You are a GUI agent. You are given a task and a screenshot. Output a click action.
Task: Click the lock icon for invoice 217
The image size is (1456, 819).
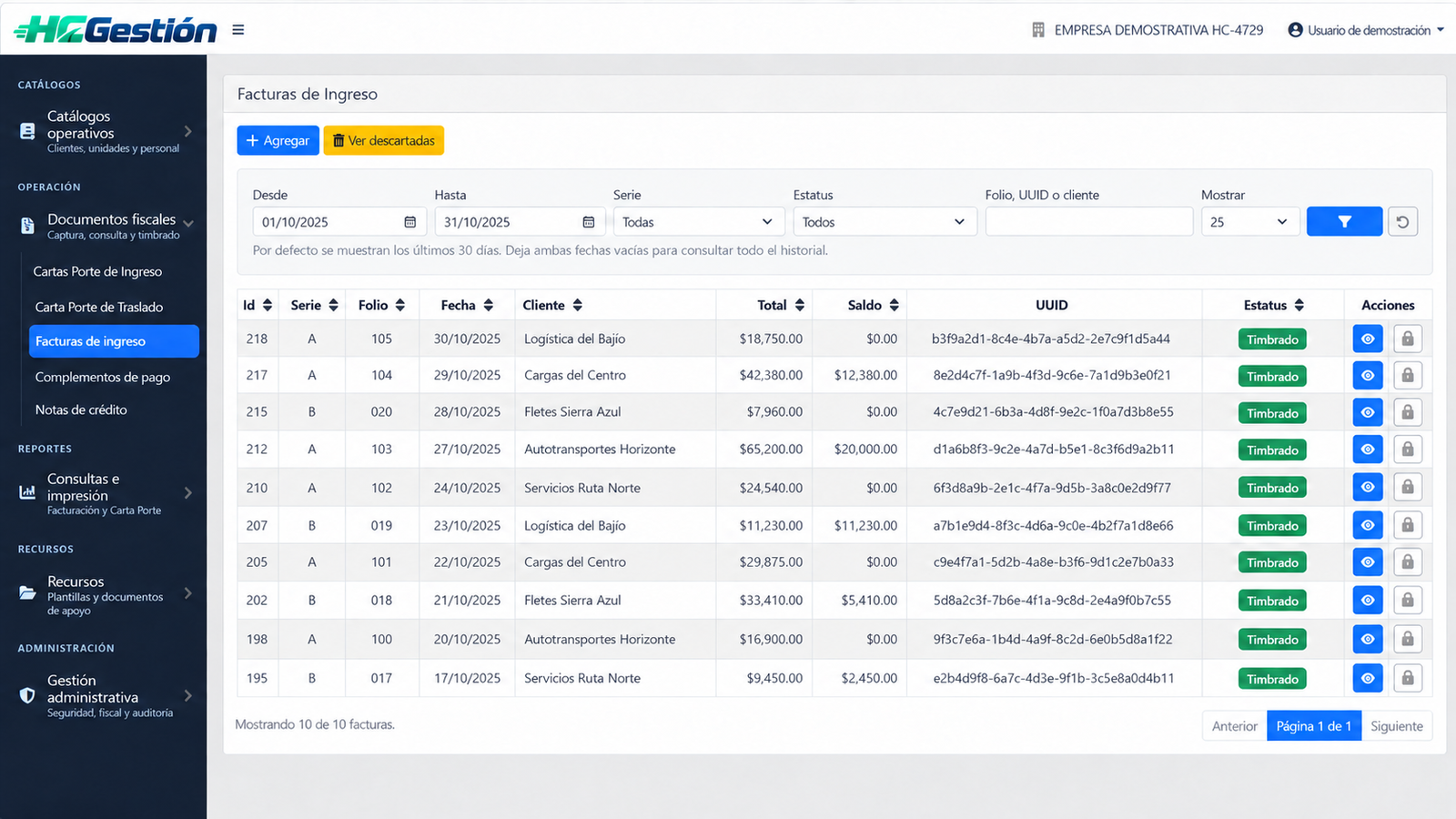1408,375
